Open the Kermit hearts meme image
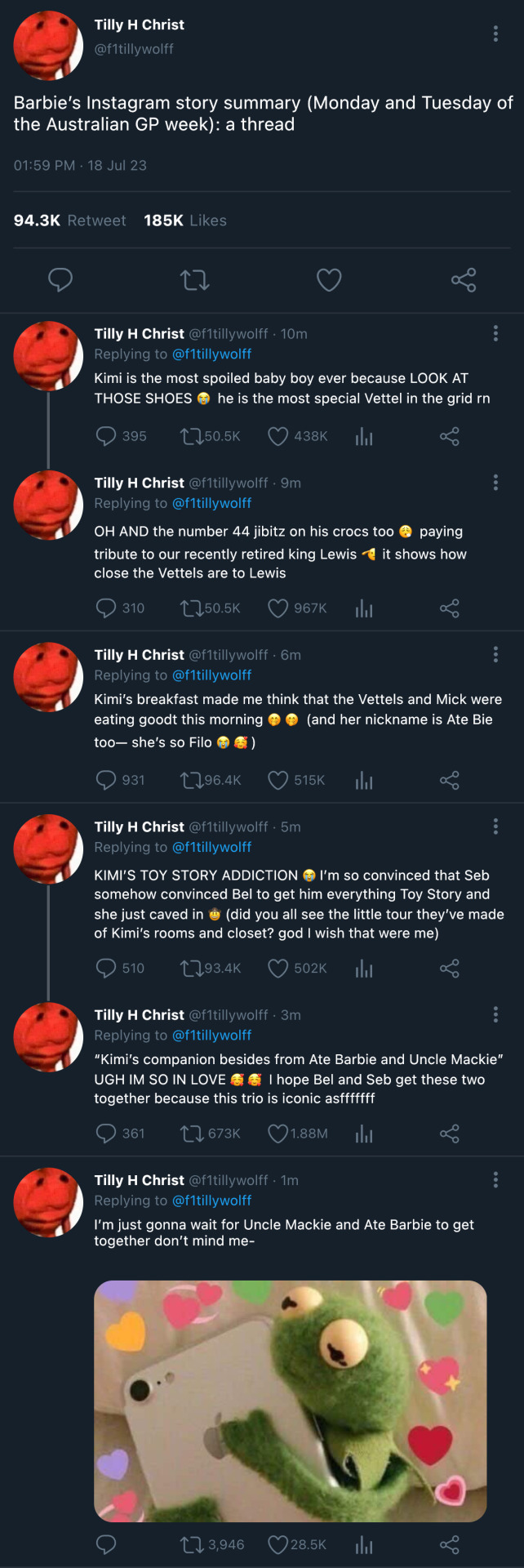 (290, 1401)
